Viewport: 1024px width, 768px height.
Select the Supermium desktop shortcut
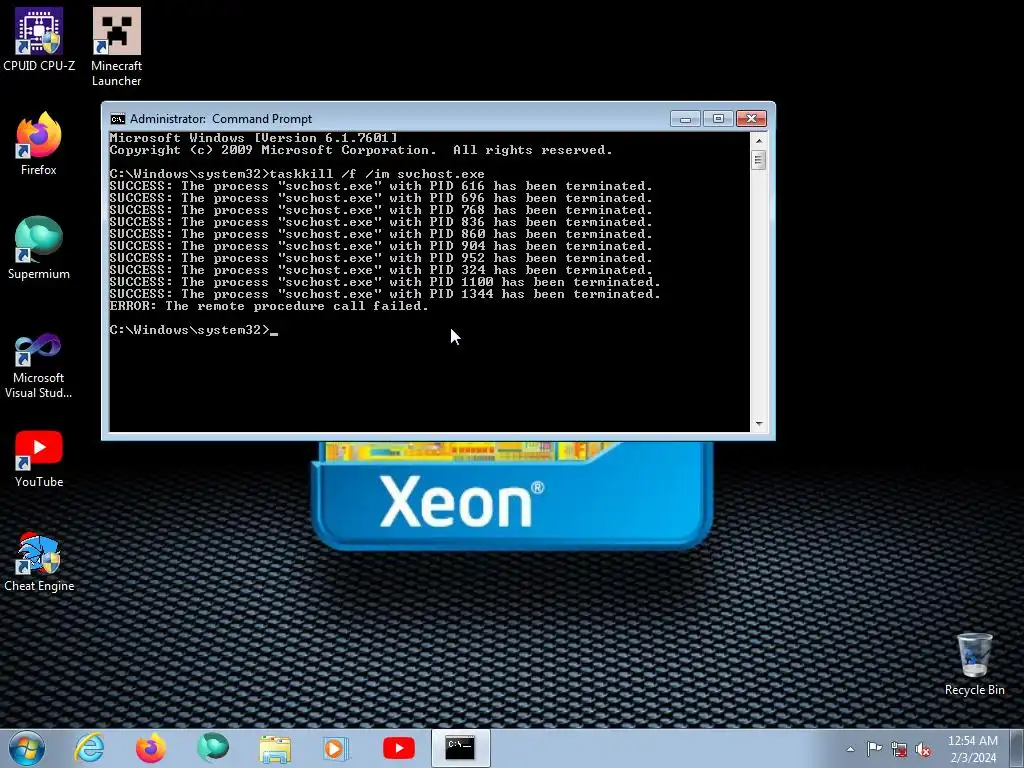tap(39, 248)
